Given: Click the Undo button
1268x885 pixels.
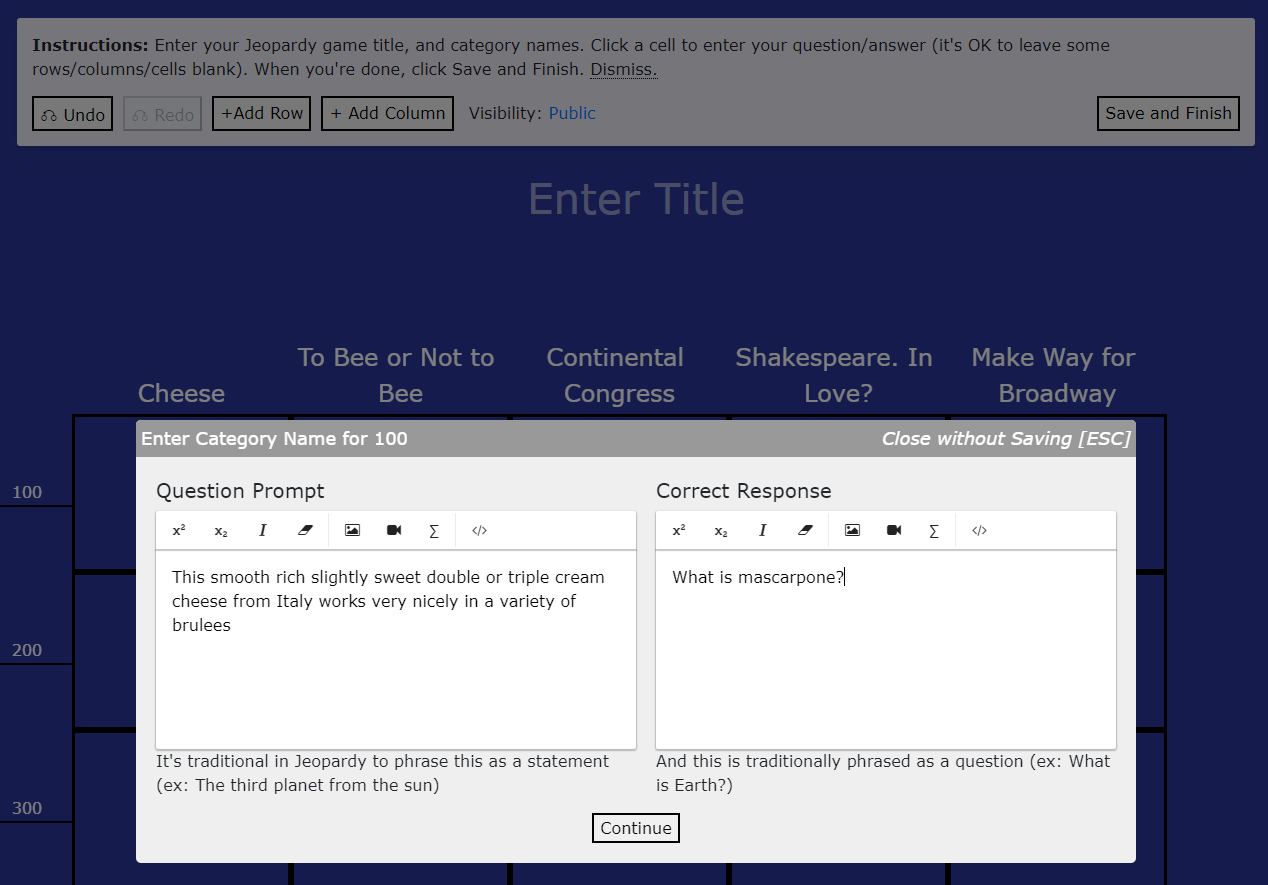Looking at the screenshot, I should click(72, 113).
